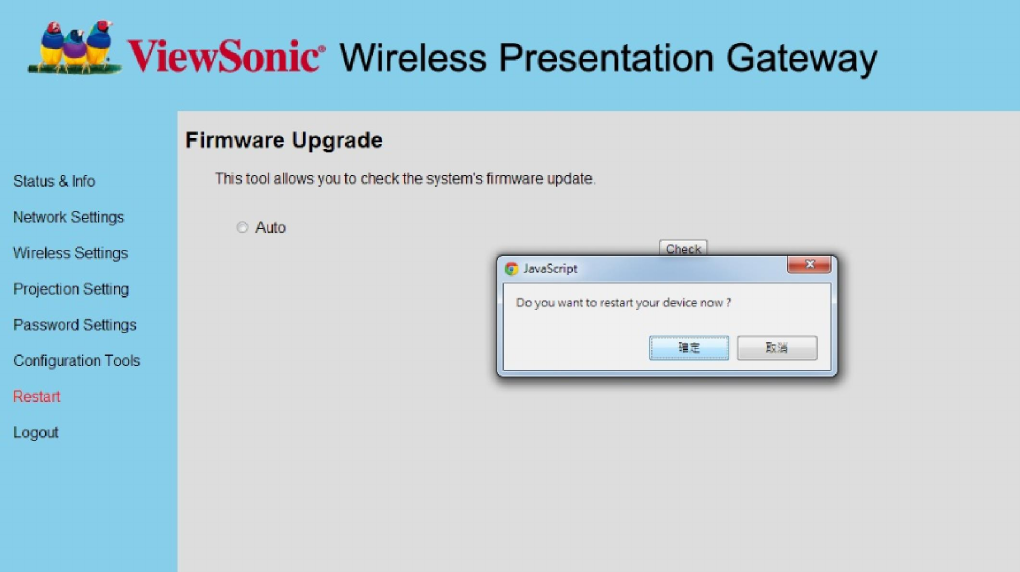Confirm restart with the highlighted 確定 button

689,347
